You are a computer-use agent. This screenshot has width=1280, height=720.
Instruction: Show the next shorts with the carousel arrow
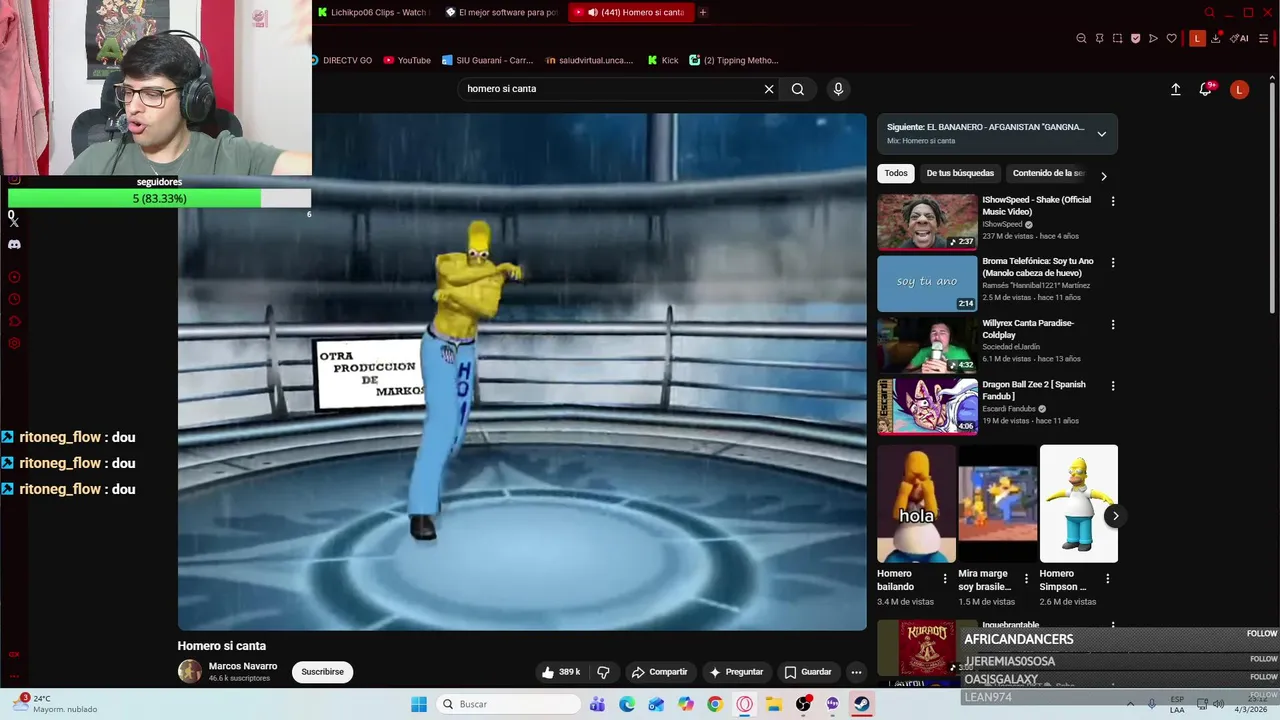[x=1115, y=516]
